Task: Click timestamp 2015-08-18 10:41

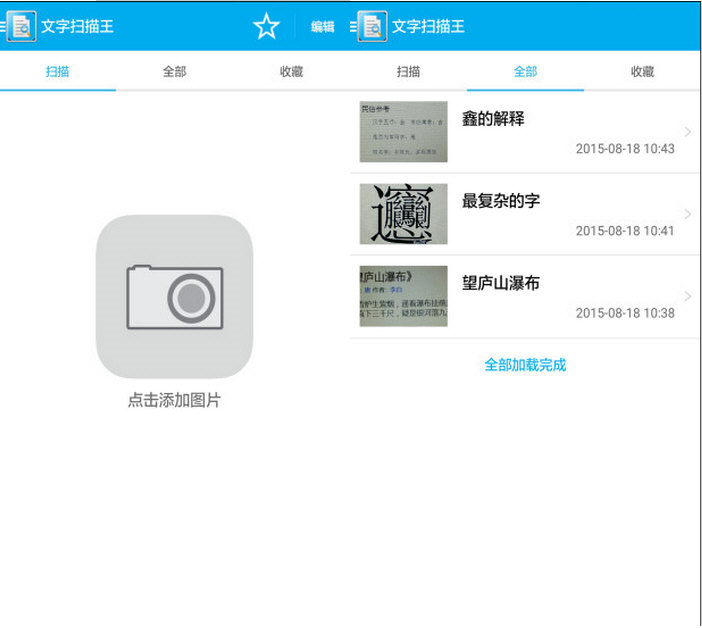Action: tap(625, 231)
